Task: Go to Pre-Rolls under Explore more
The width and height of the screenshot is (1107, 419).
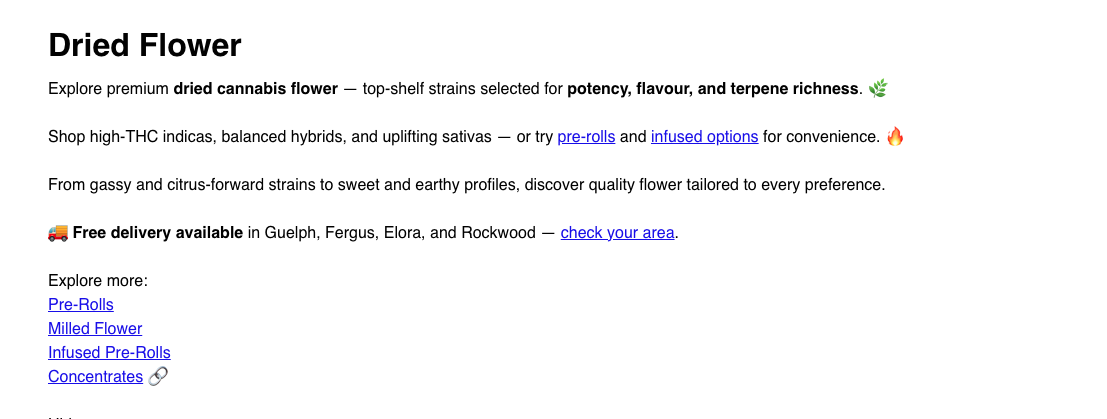Action: click(81, 305)
